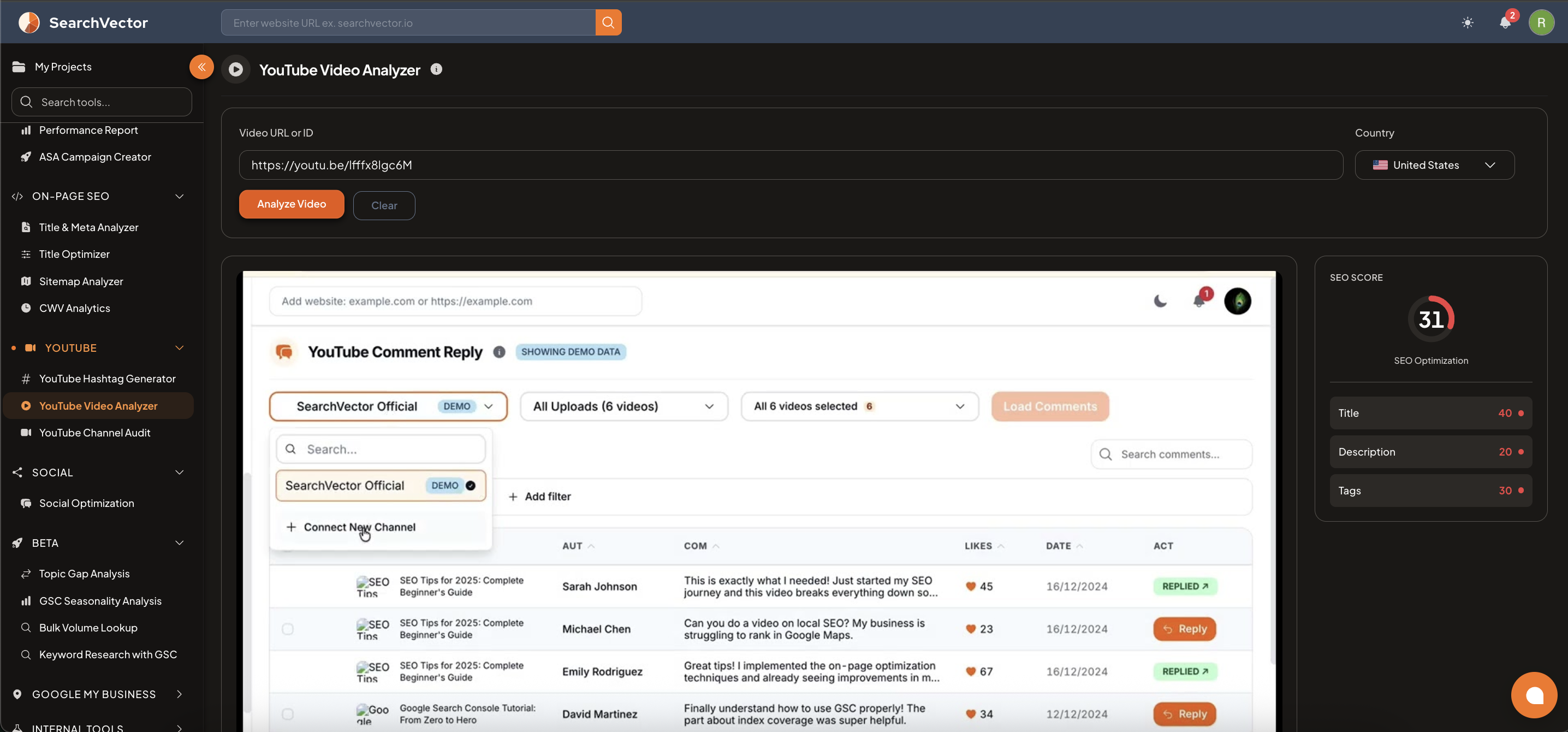
Task: Click the Topic Gap Analysis arrows icon
Action: point(26,574)
